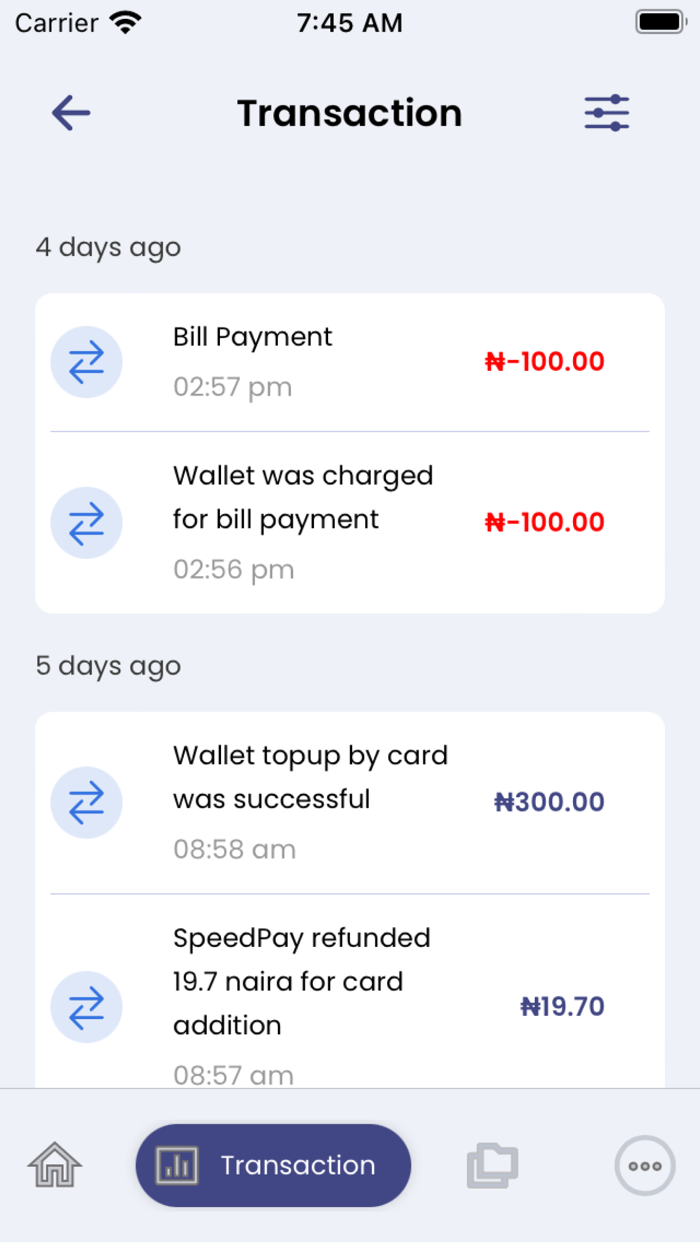
Task: Select the transfer icon beside Bill Payment
Action: coord(87,362)
